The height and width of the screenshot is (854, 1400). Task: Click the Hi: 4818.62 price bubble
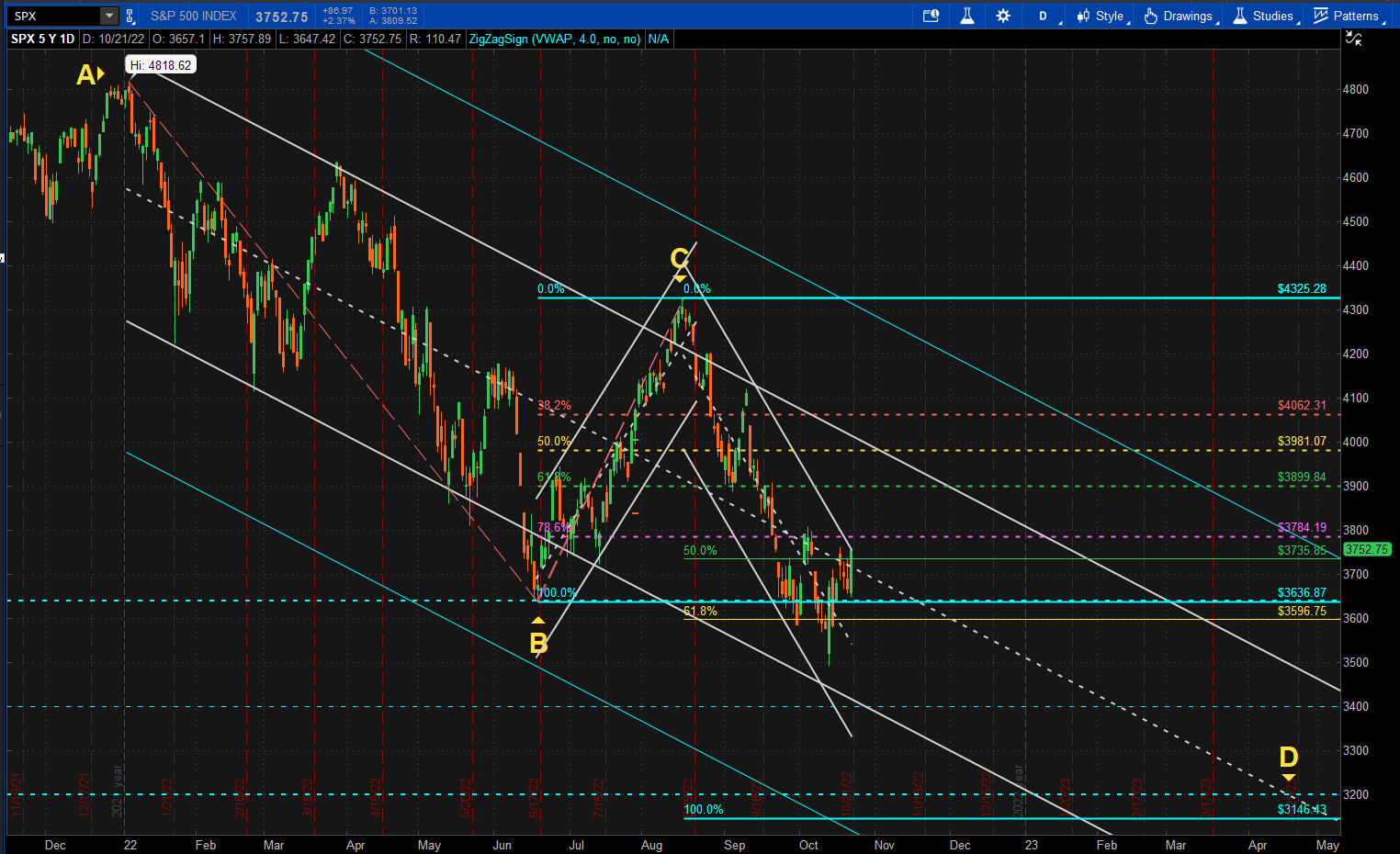pyautogui.click(x=161, y=65)
